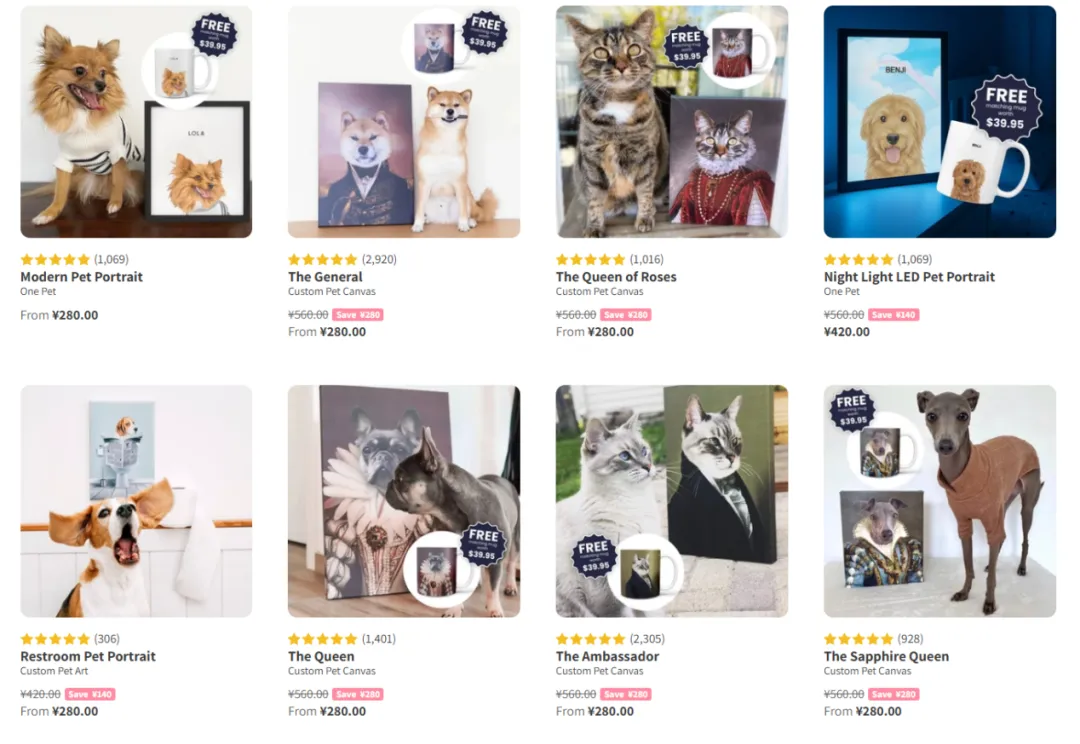The image size is (1080, 744).
Task: Click The Sapphire Queen product title
Action: (886, 657)
